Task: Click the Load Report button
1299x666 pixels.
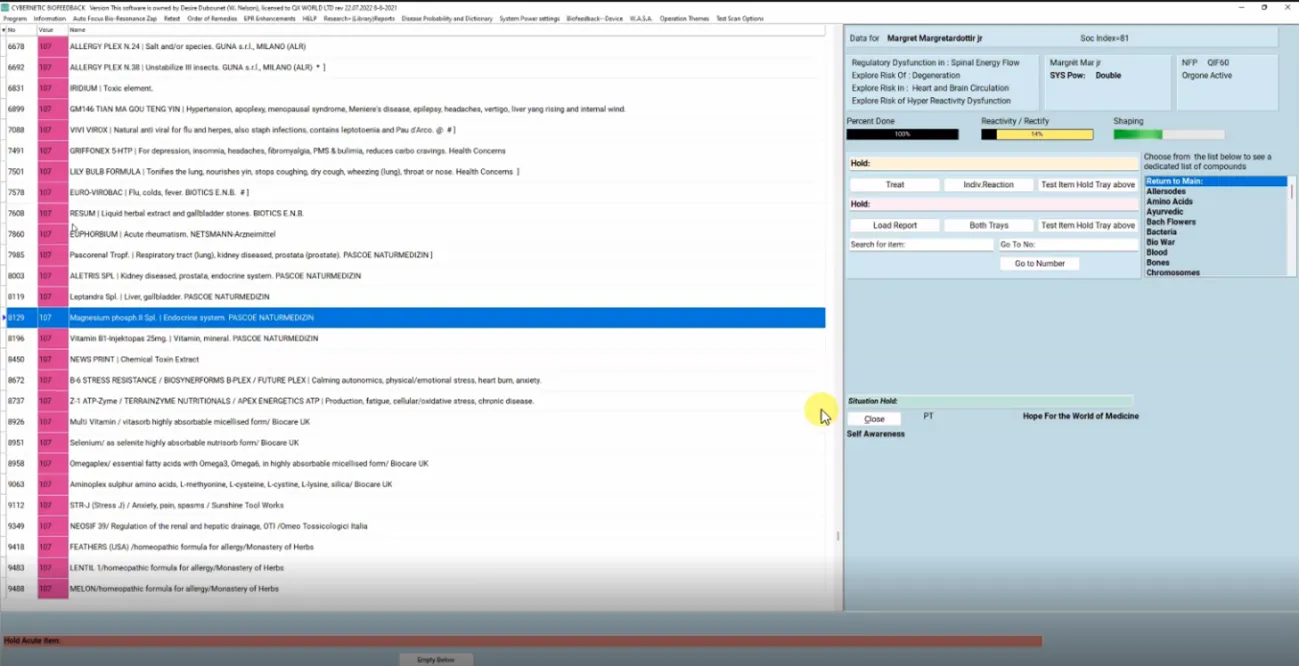Action: (894, 226)
